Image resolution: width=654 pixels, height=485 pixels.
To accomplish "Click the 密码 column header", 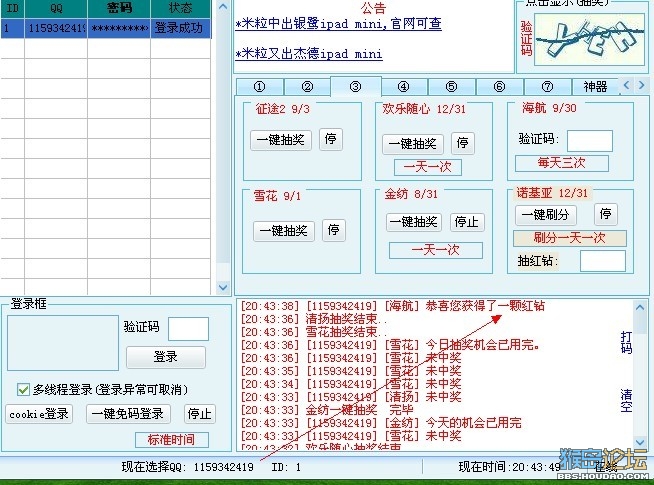I will pyautogui.click(x=119, y=8).
